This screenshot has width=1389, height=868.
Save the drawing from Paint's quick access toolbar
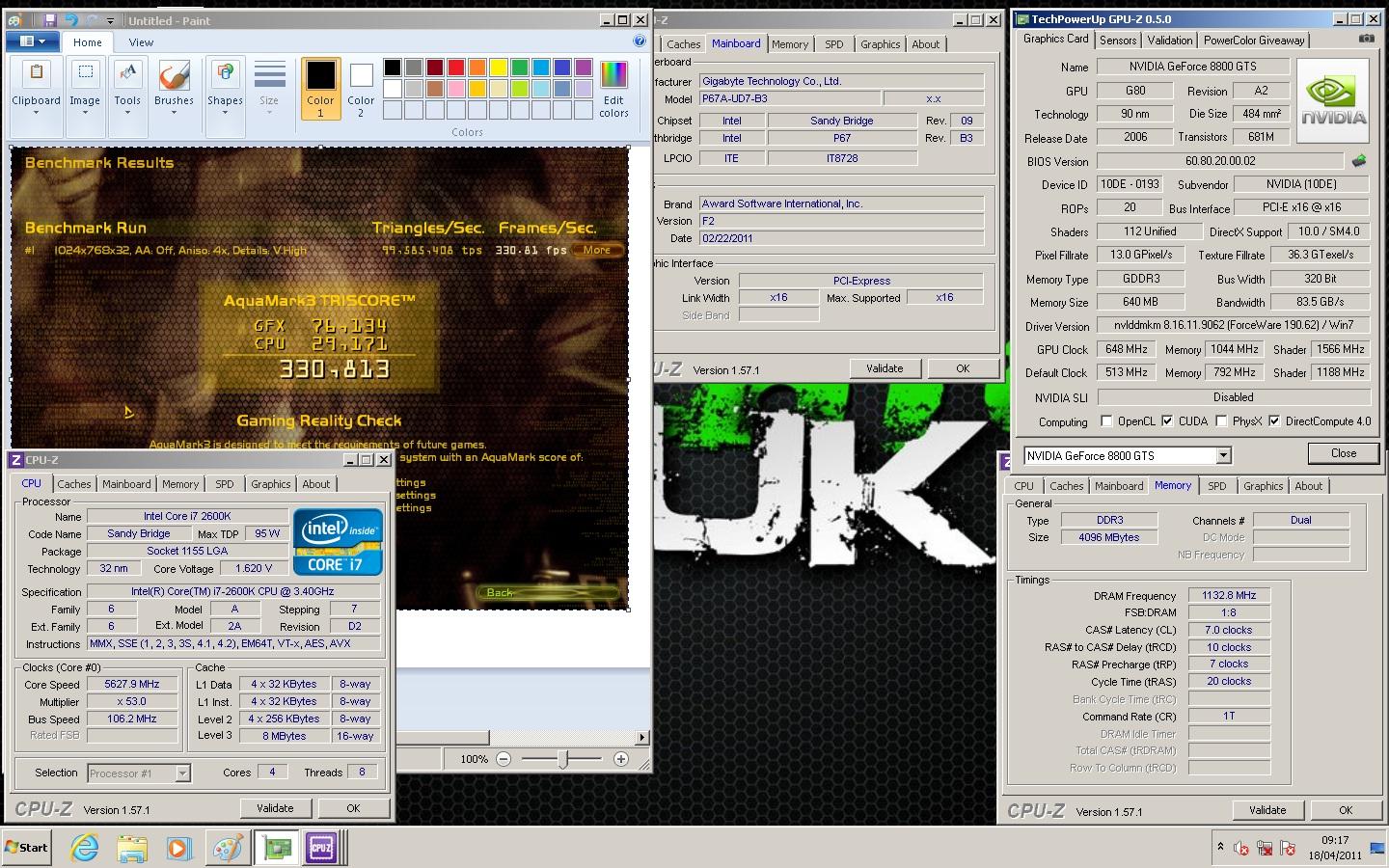(x=49, y=20)
